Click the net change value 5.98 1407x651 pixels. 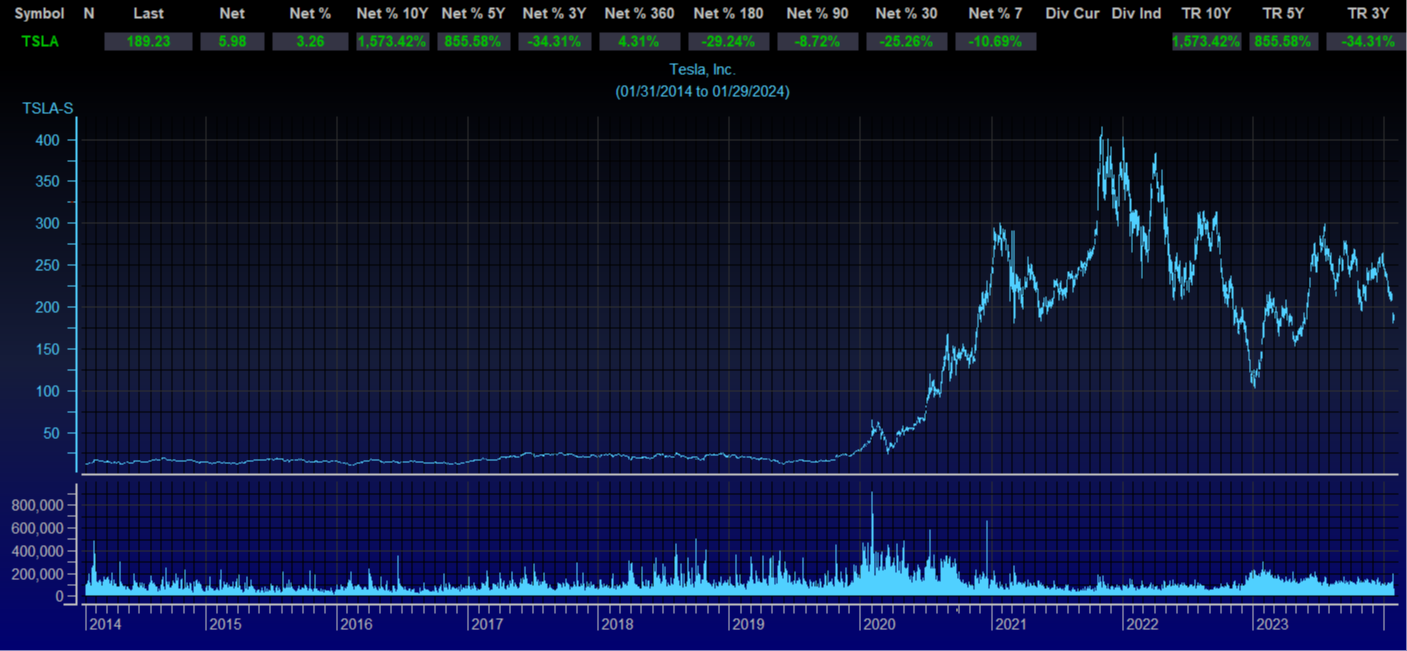click(232, 42)
